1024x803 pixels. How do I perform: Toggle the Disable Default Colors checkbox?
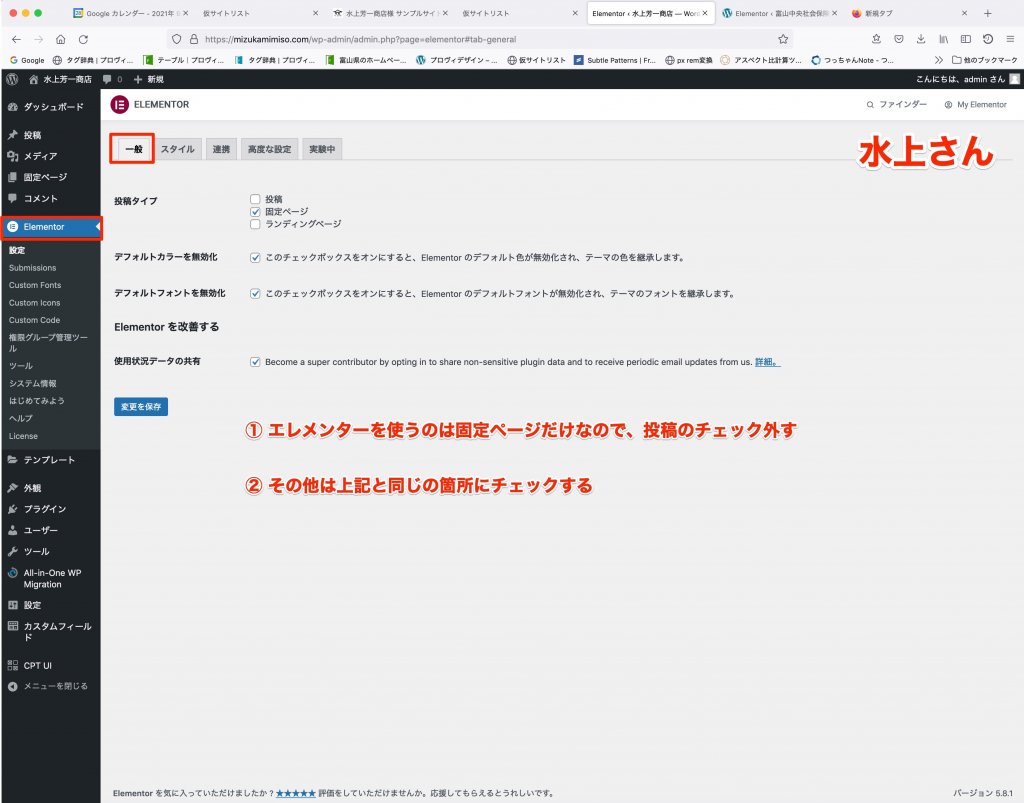click(x=255, y=257)
